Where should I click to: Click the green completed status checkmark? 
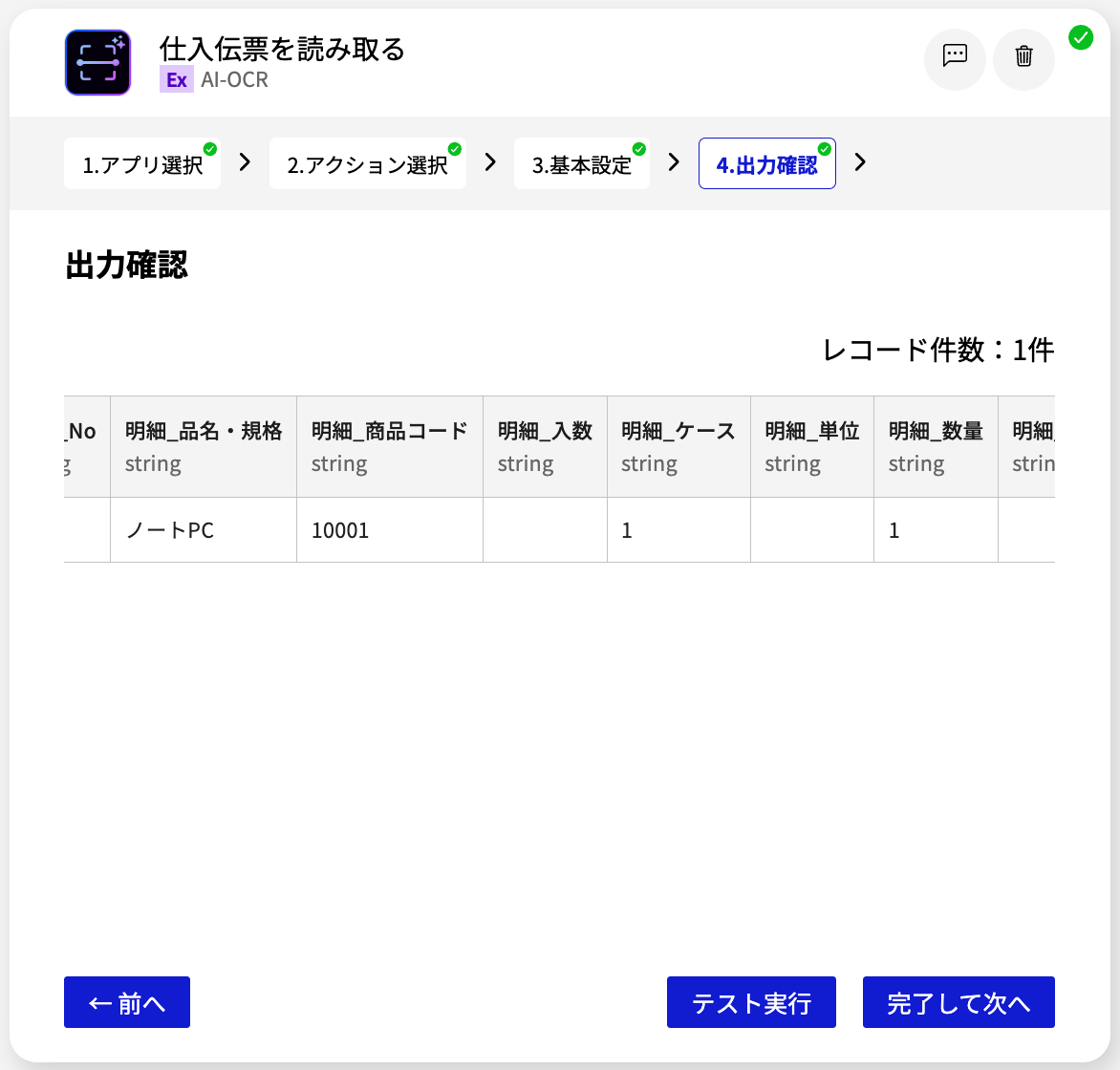pyautogui.click(x=1080, y=37)
